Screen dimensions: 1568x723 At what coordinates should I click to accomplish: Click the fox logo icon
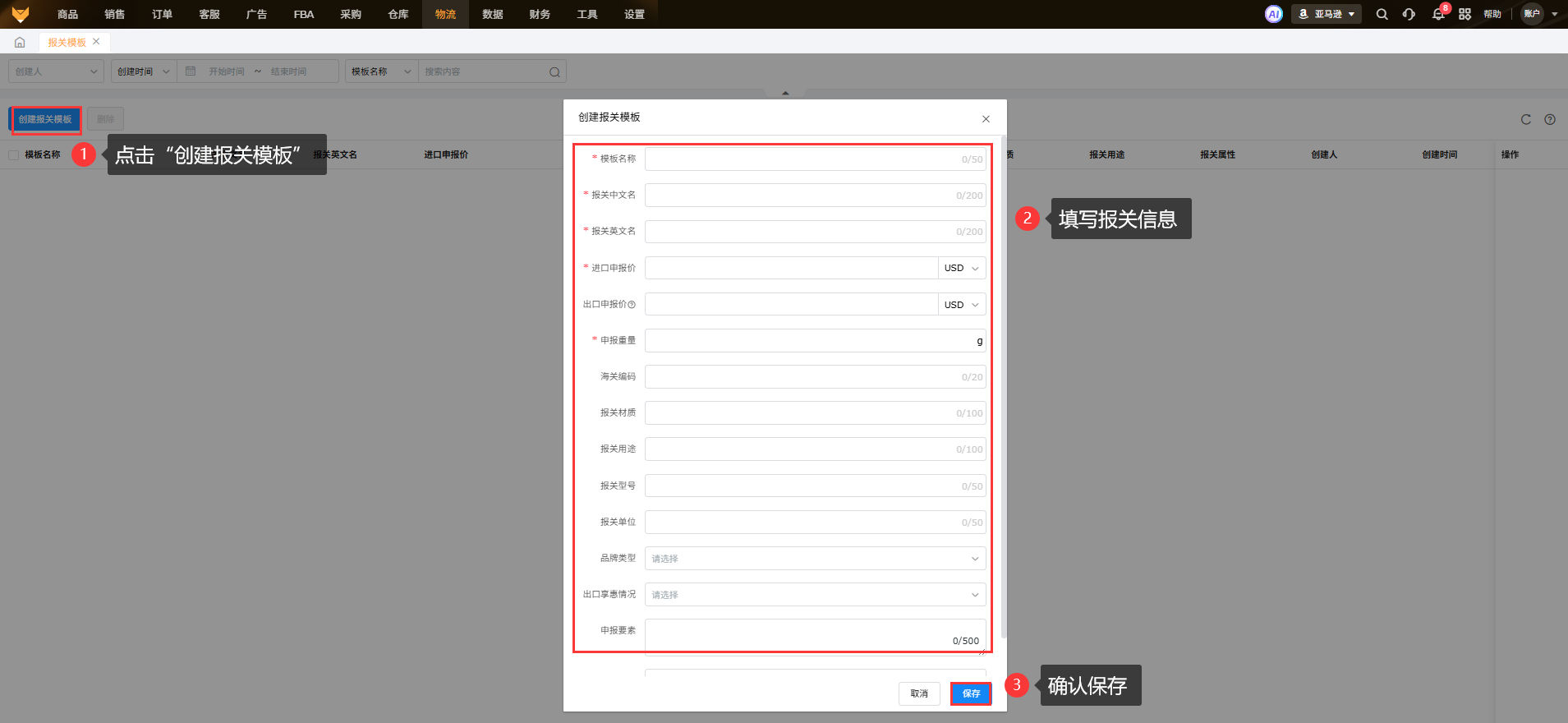pos(21,14)
